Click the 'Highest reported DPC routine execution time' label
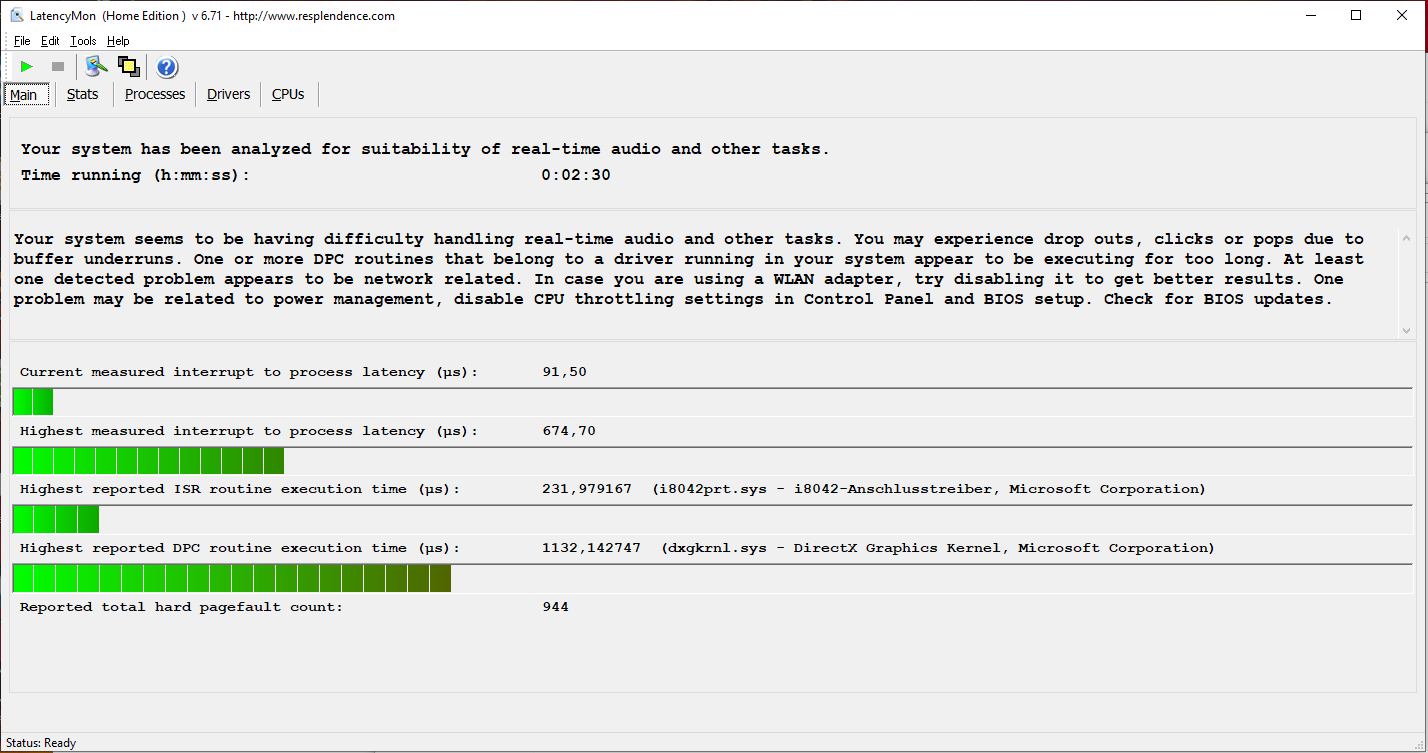 pyautogui.click(x=240, y=548)
